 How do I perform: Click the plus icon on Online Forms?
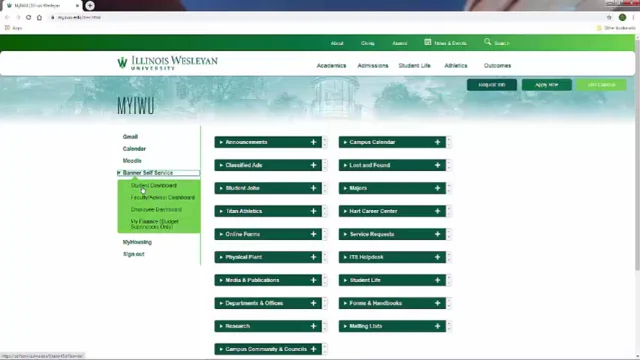313,234
